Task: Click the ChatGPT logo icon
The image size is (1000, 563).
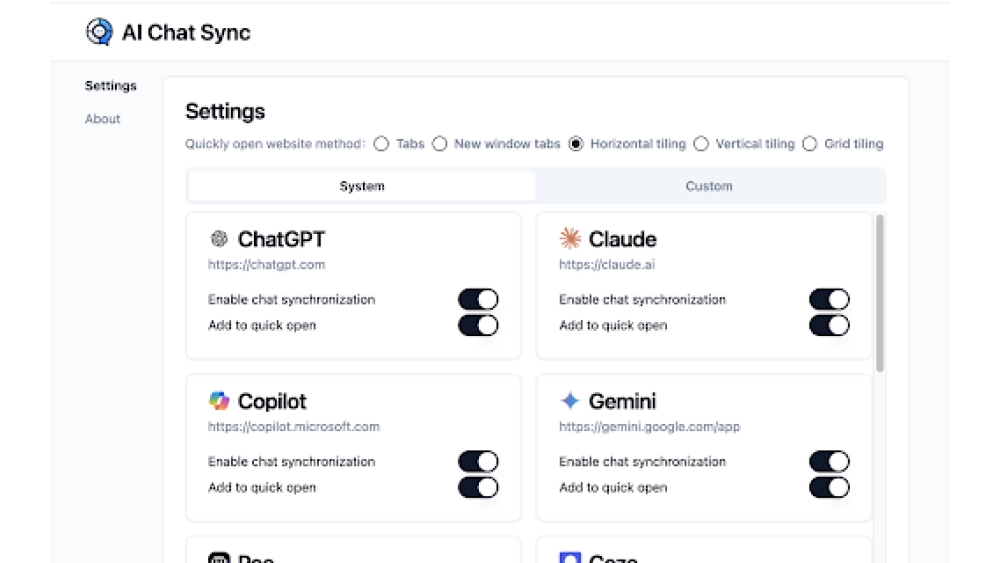Action: pos(219,239)
